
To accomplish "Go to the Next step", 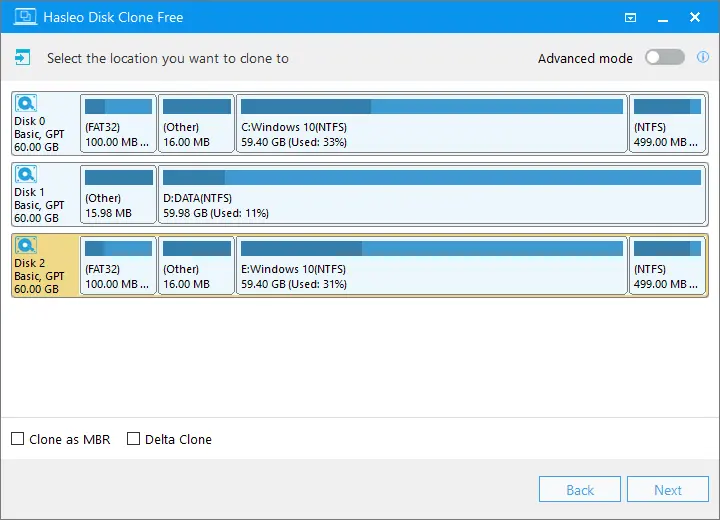I will pos(668,489).
